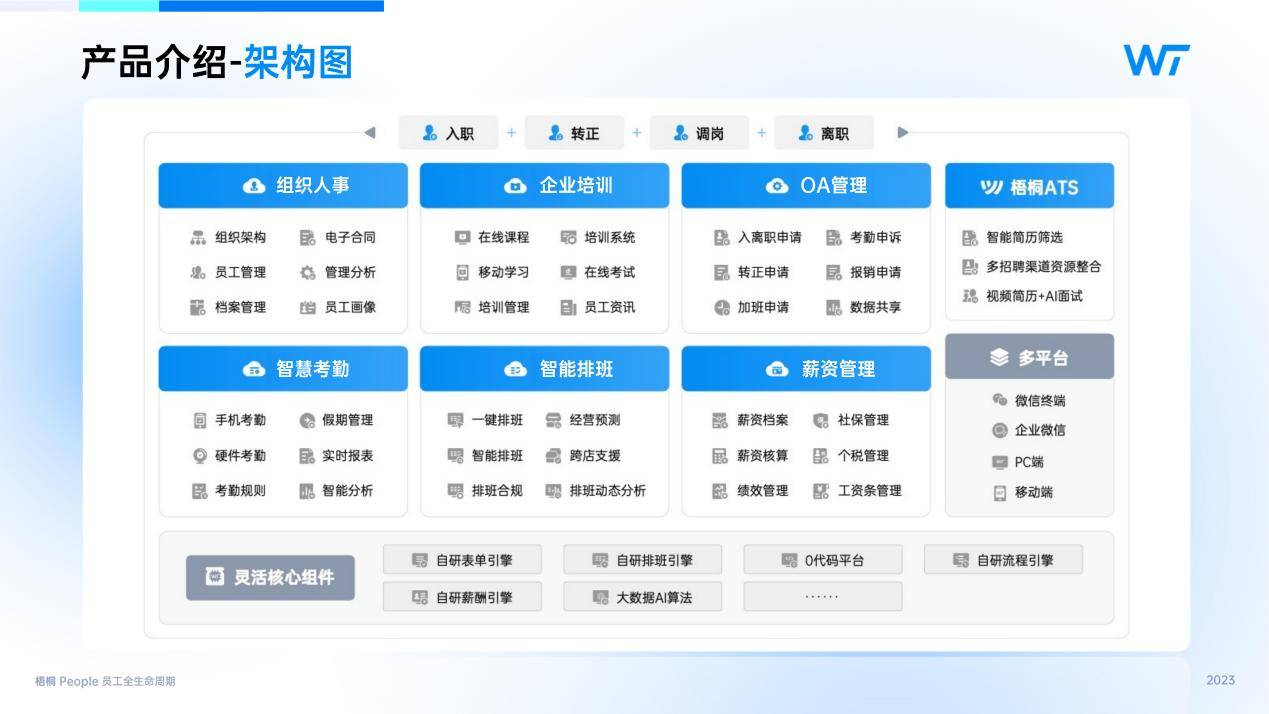Click the 在线课程 icon
Viewport: 1269px width, 714px height.
point(462,238)
